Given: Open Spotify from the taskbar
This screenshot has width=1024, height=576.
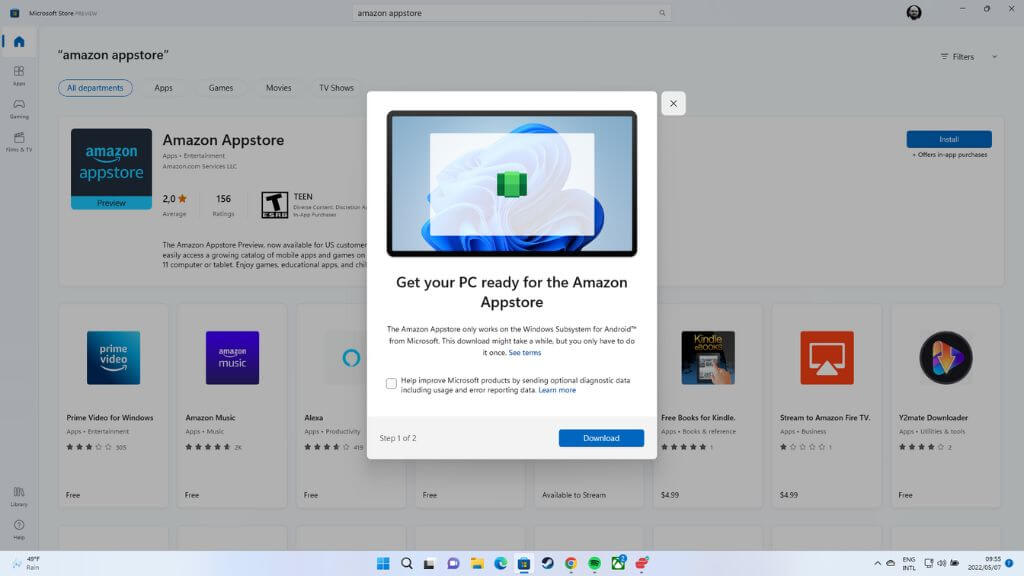Looking at the screenshot, I should pyautogui.click(x=594, y=563).
